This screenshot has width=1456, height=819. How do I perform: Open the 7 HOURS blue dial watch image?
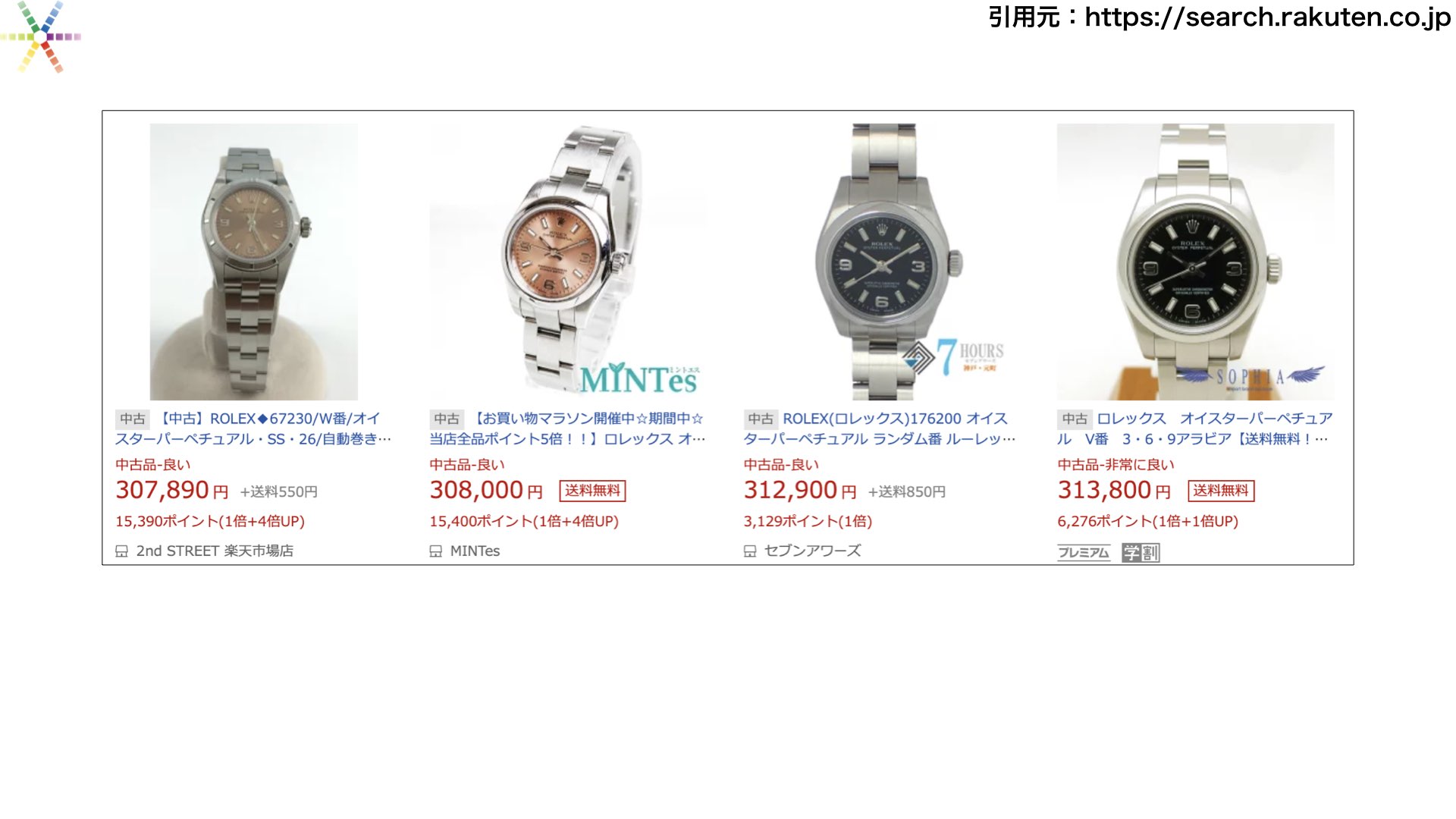882,262
